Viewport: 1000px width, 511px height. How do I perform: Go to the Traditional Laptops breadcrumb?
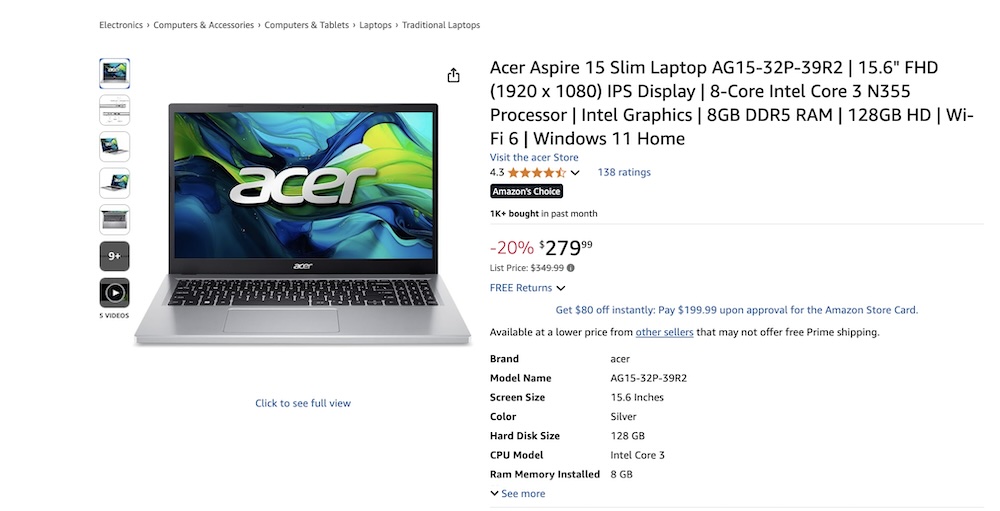(x=441, y=25)
